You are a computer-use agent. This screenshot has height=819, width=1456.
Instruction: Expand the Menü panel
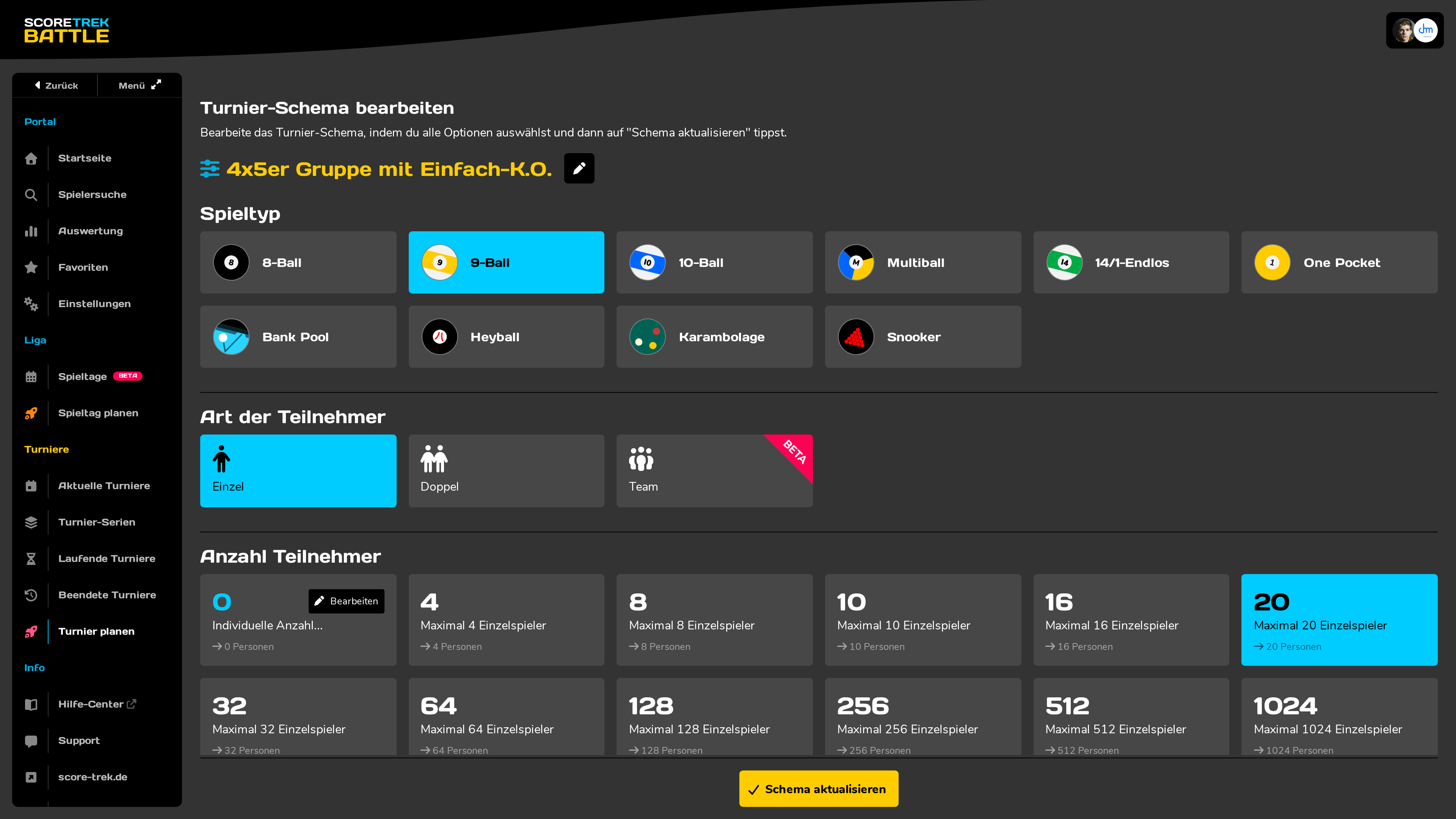140,85
